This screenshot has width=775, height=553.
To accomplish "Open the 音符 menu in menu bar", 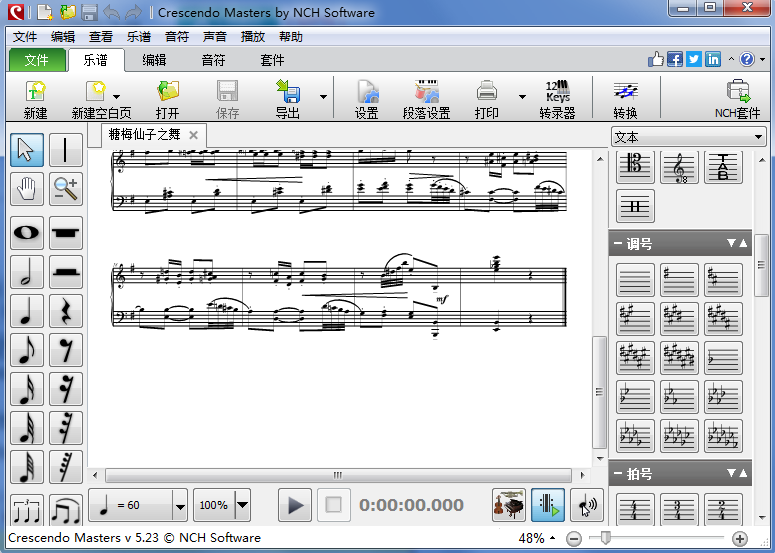I will [177, 37].
